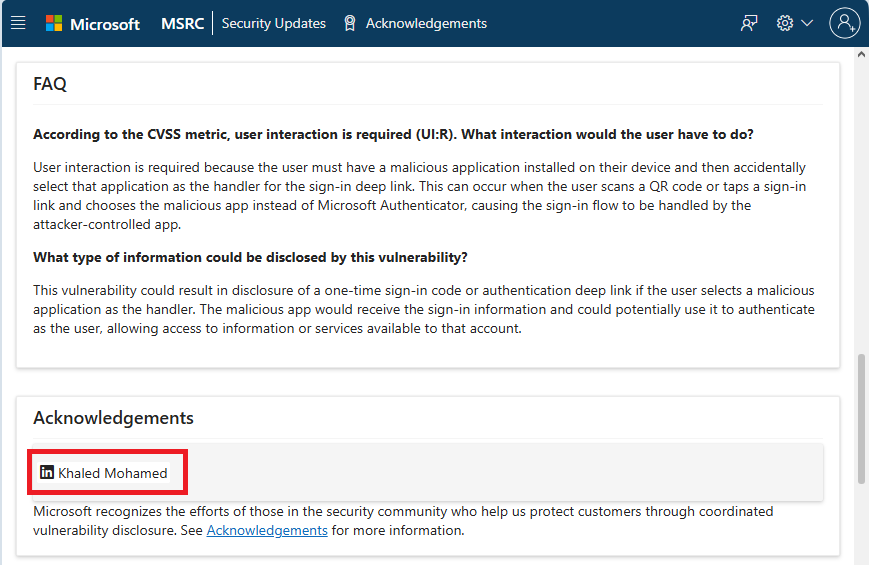The image size is (869, 565).
Task: Open the feedback icon in header
Action: pyautogui.click(x=749, y=23)
